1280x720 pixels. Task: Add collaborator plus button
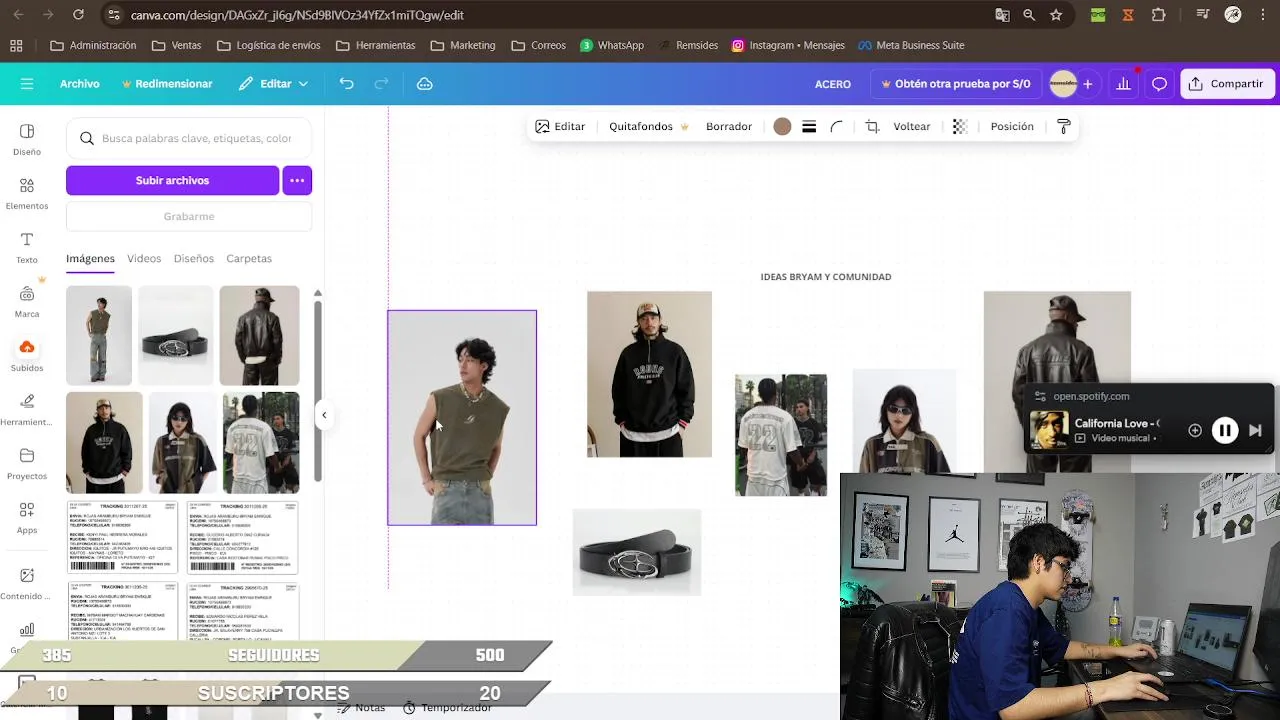click(x=1088, y=84)
